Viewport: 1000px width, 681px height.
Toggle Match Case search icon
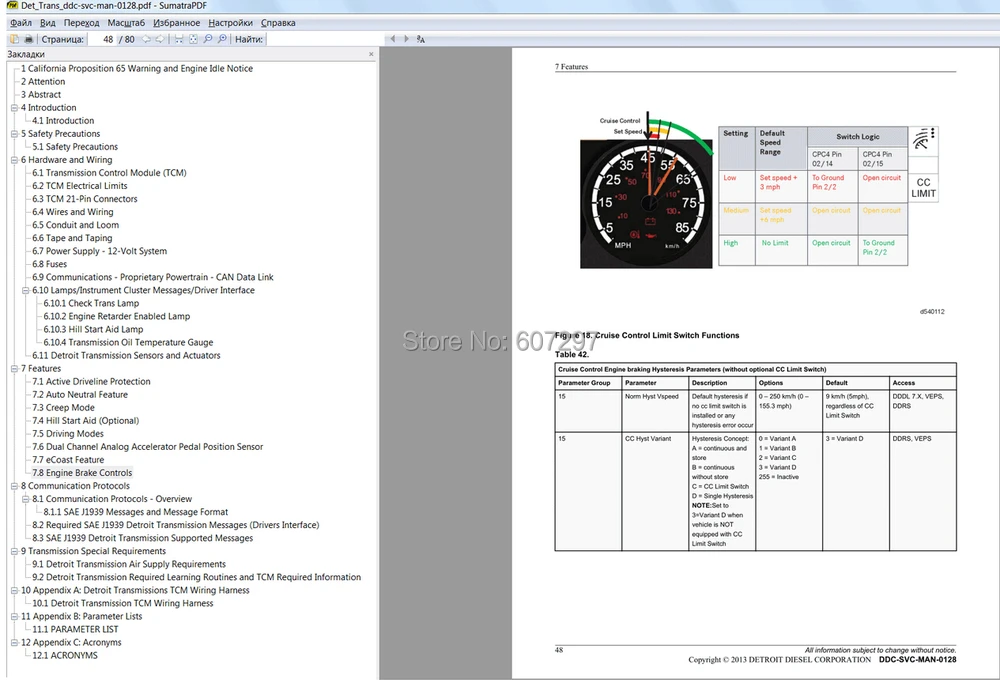point(421,39)
